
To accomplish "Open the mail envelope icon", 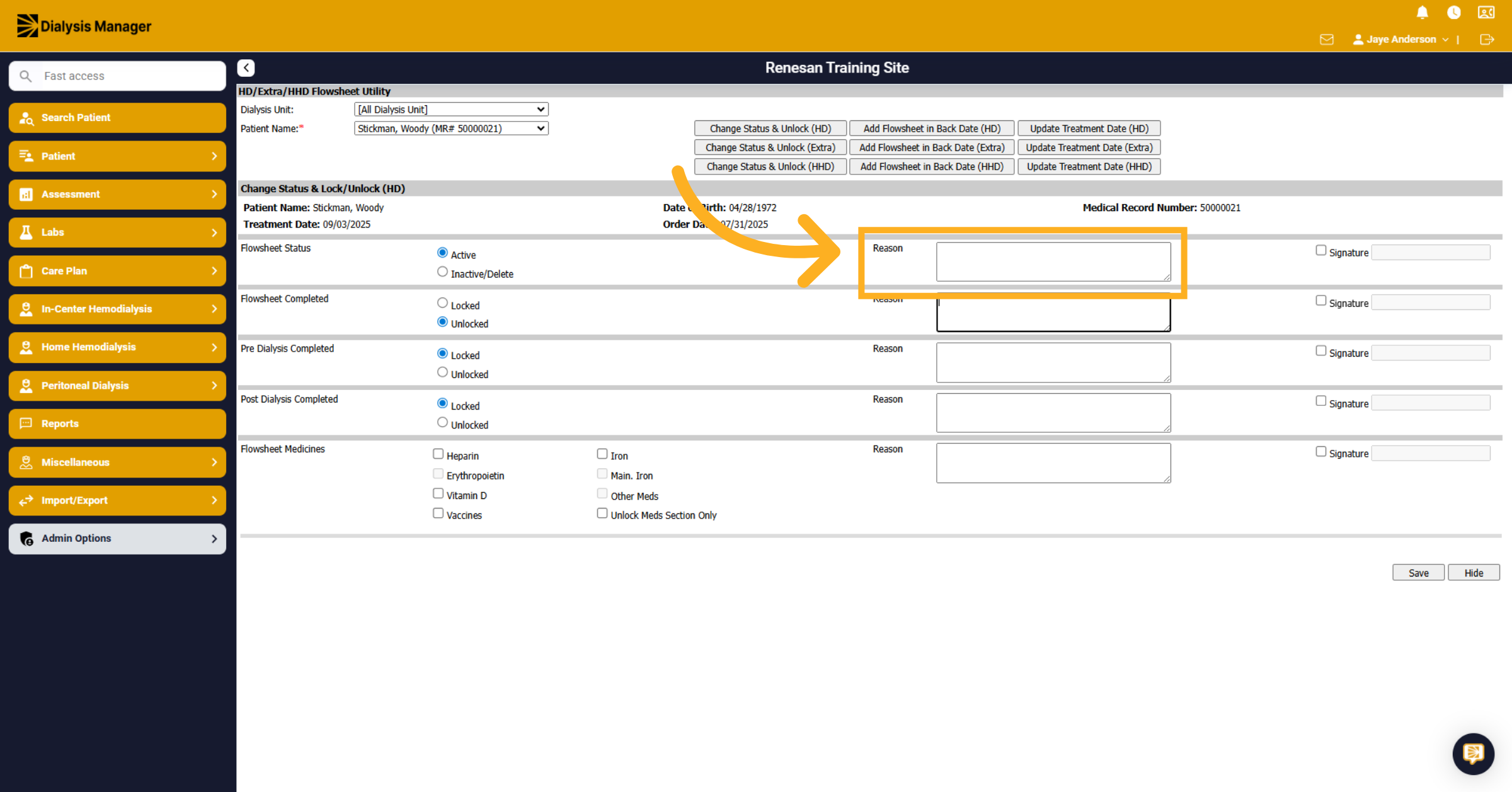I will pos(1327,40).
